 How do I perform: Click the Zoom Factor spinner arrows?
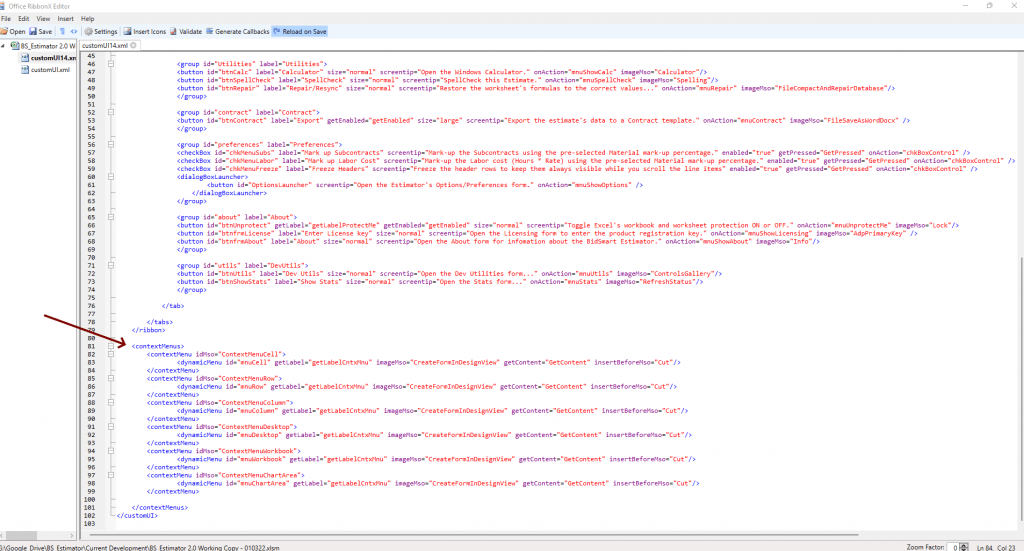pos(964,547)
